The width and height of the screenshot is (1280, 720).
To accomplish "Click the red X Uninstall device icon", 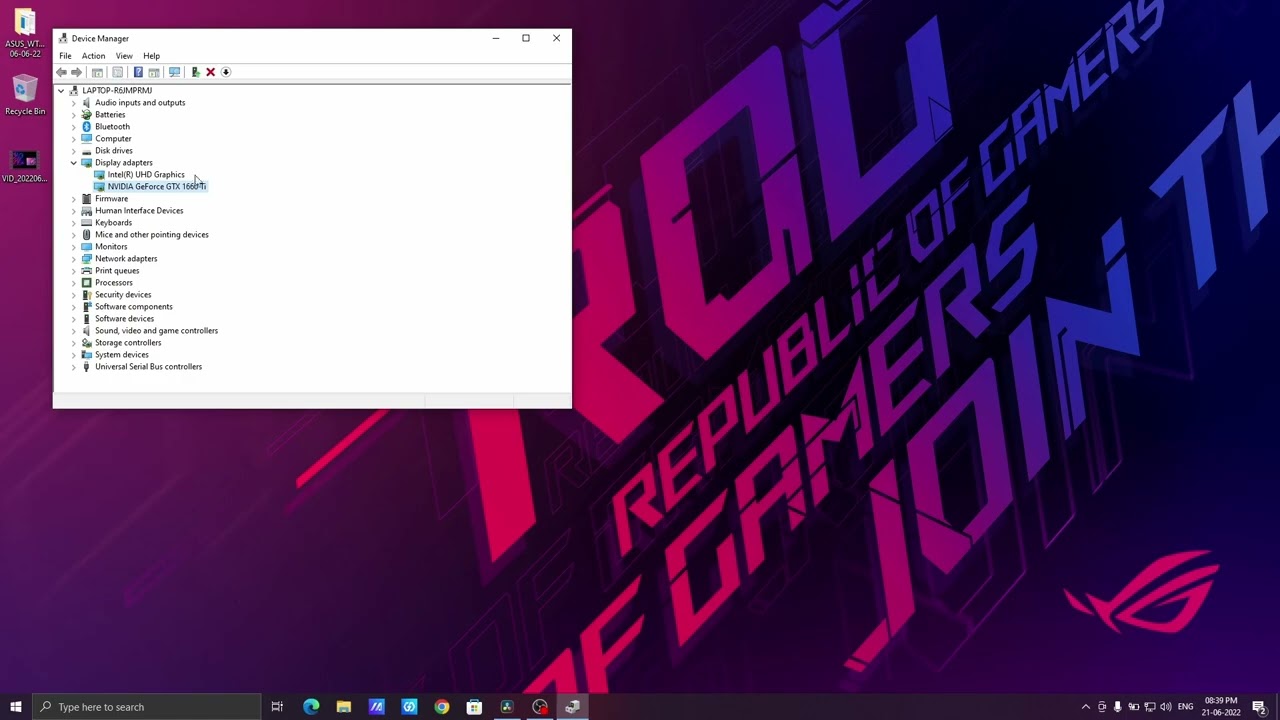I will click(210, 72).
